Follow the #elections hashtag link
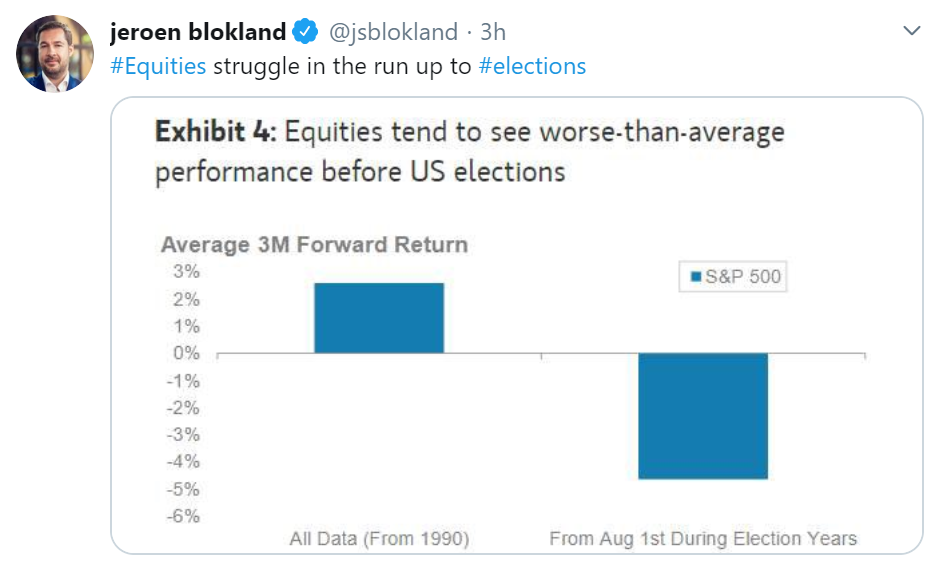This screenshot has width=944, height=577. pyautogui.click(x=532, y=67)
